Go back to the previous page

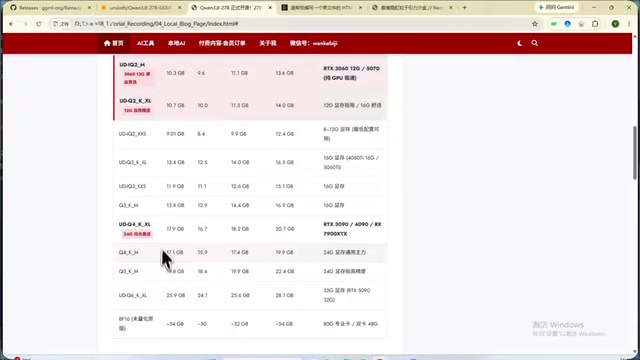click(x=11, y=24)
